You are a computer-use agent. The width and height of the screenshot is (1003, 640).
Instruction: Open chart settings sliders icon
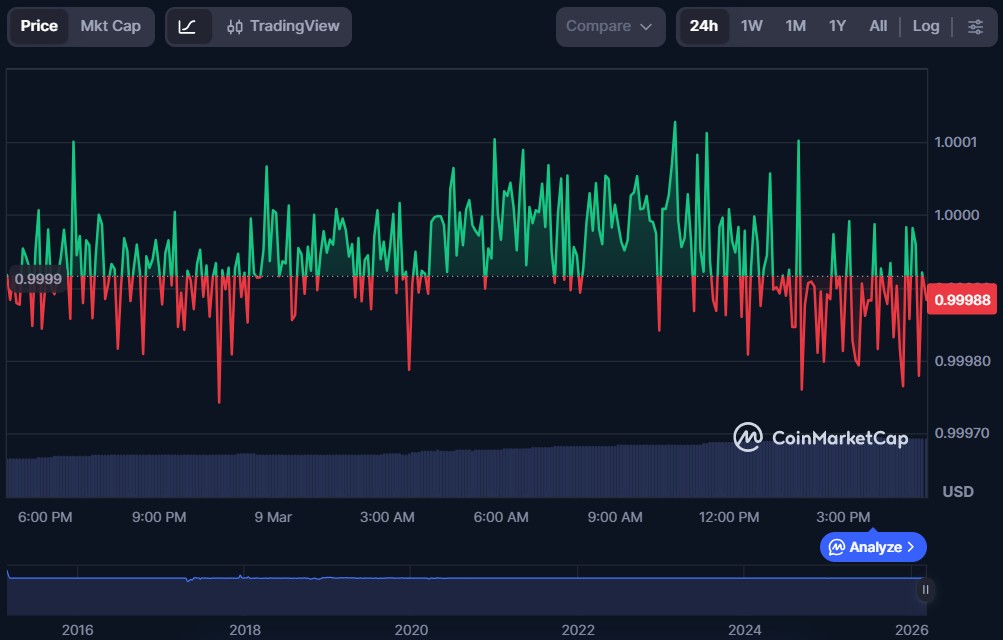pyautogui.click(x=975, y=26)
